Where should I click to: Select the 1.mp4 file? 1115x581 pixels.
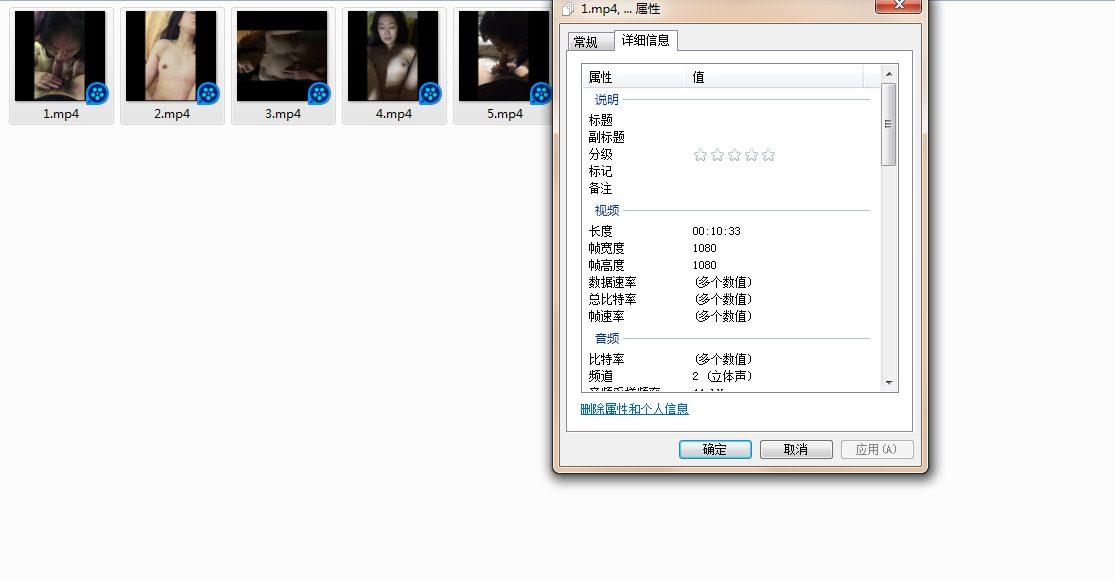click(x=61, y=65)
